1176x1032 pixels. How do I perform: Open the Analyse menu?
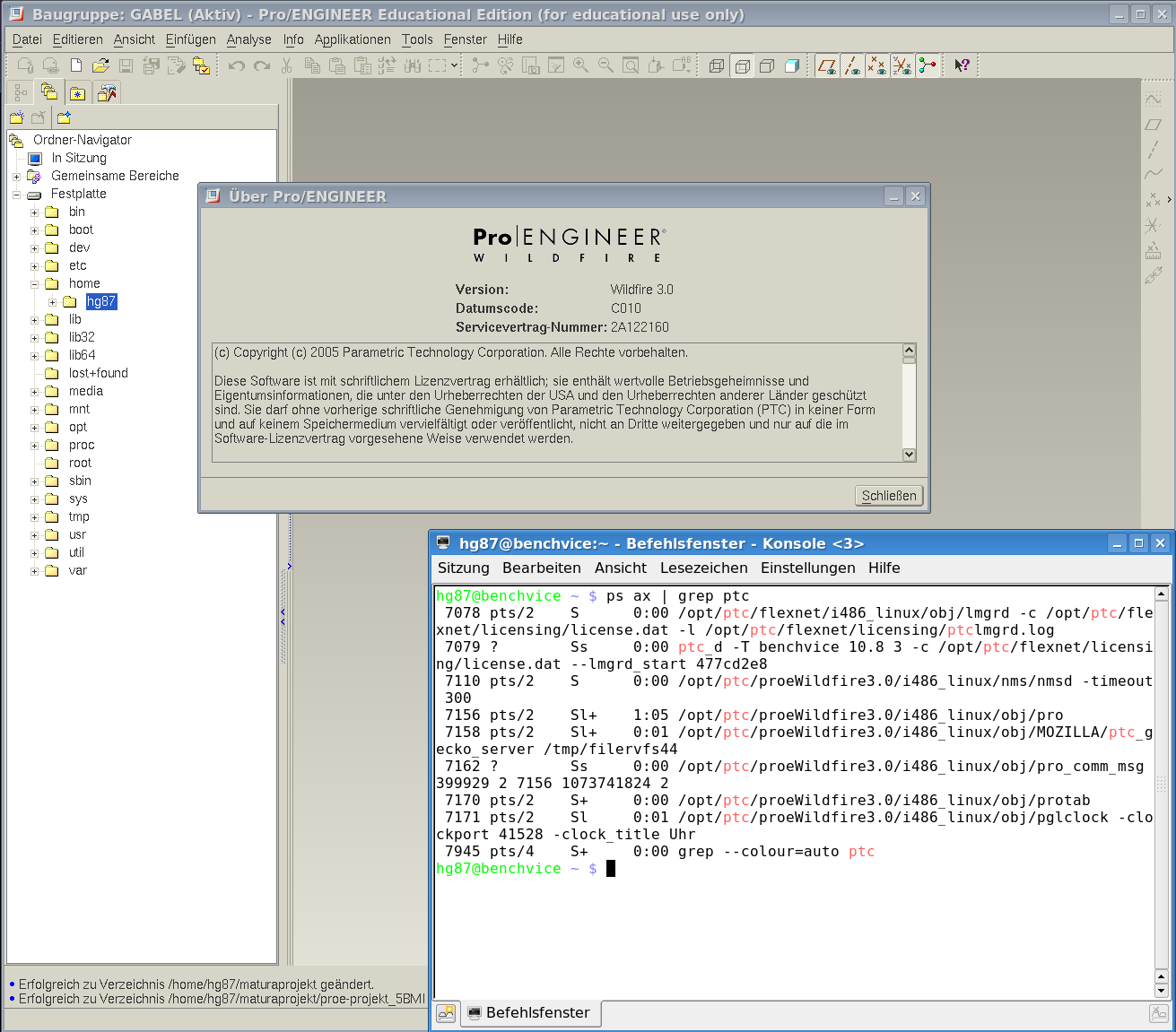point(248,39)
